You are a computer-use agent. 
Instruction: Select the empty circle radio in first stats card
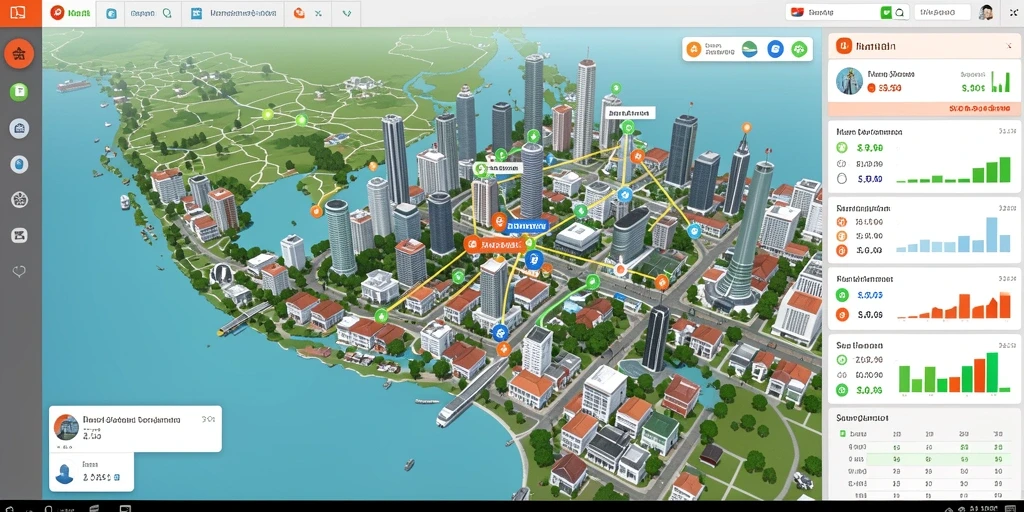(x=841, y=179)
